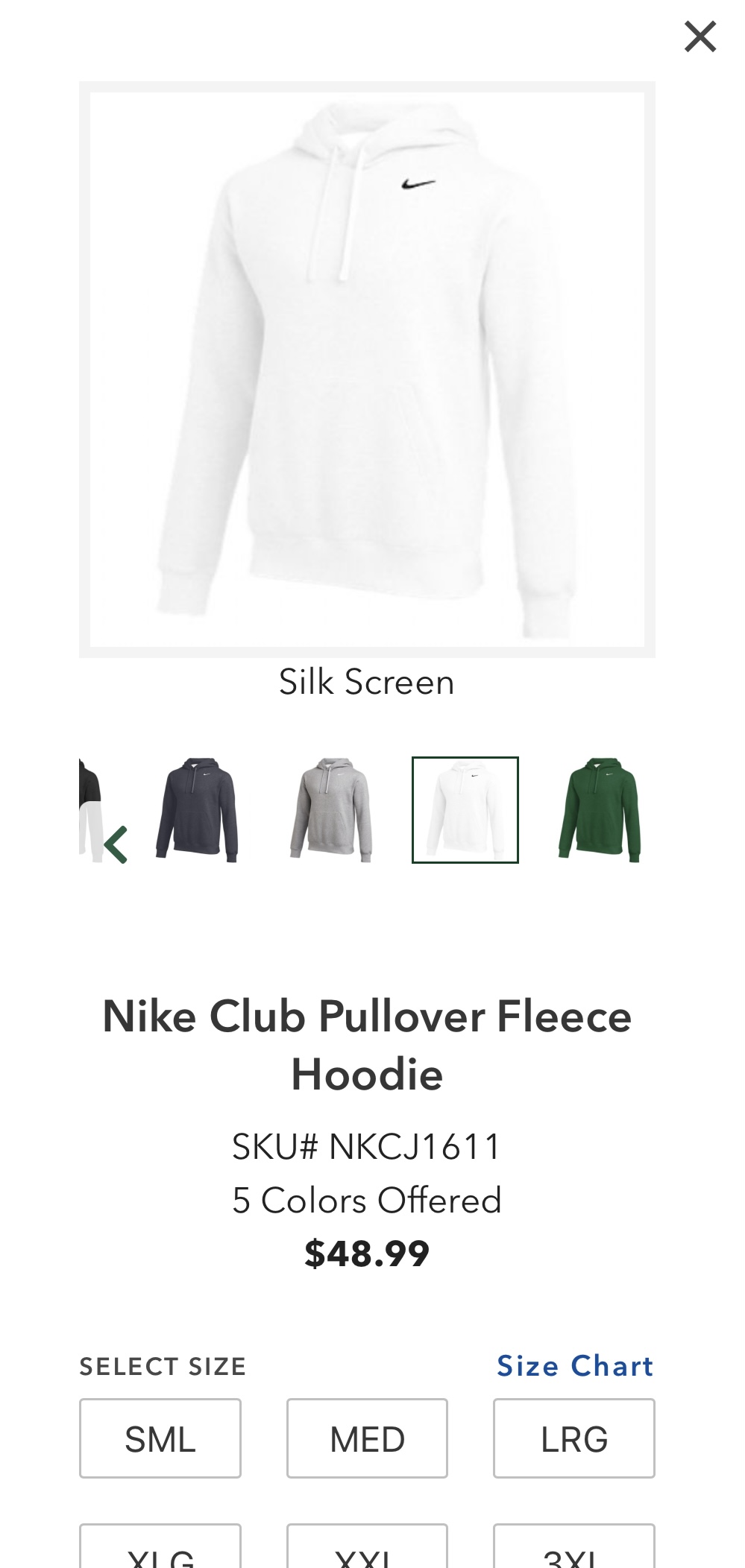Select the navy hoodie color thumbnail
This screenshot has height=1568, width=745.
coord(197,810)
